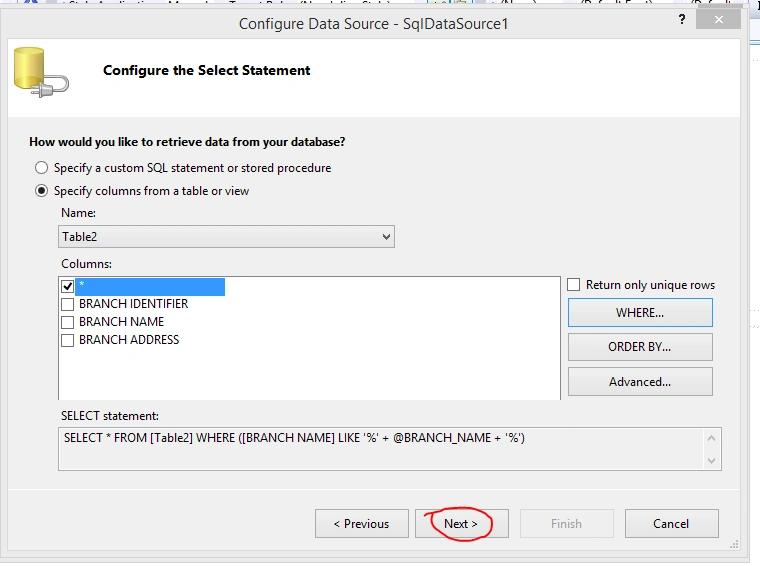Open the Table2 name dropdown
760x566 pixels.
coord(226,237)
